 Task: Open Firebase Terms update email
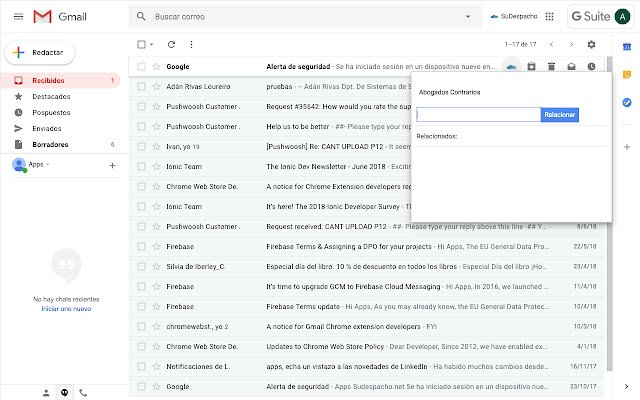pyautogui.click(x=366, y=306)
